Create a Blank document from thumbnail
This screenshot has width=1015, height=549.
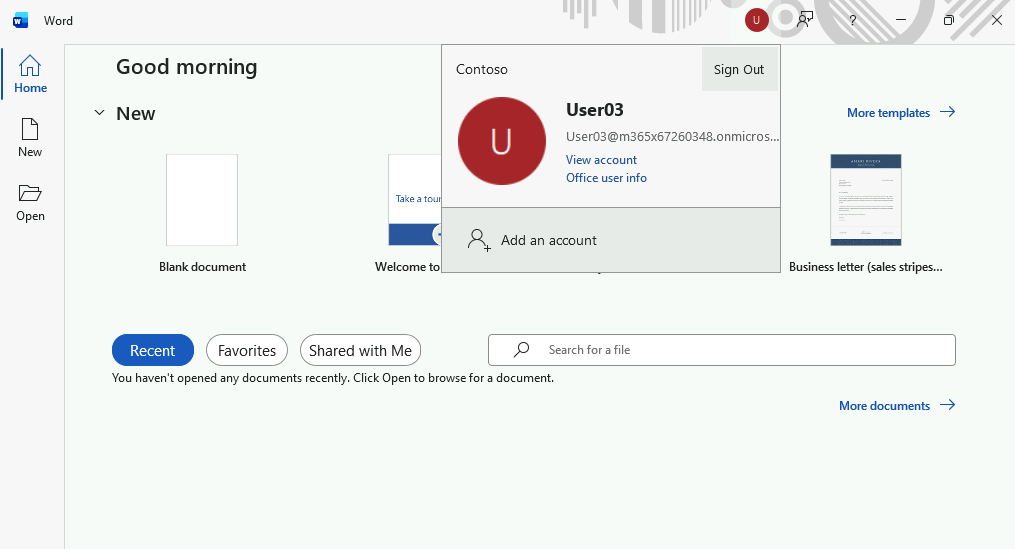pos(202,200)
